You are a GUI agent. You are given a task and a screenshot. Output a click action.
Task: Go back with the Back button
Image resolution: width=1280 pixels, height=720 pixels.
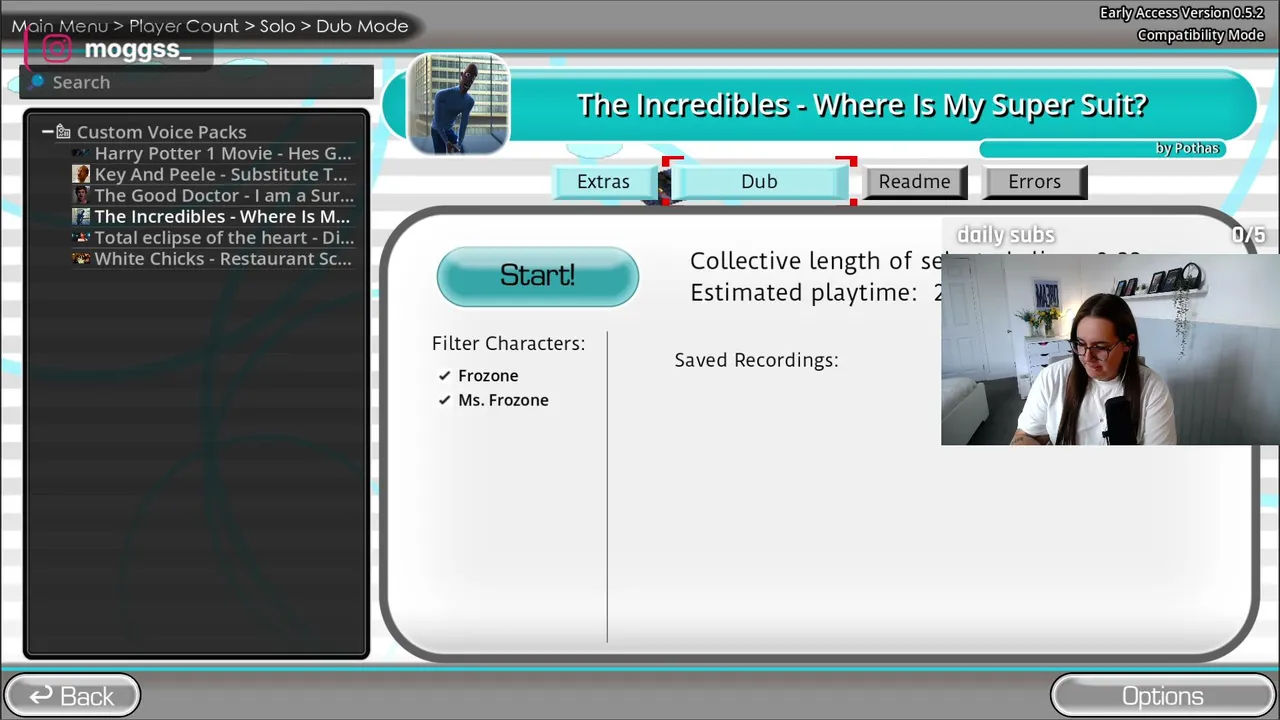coord(72,696)
